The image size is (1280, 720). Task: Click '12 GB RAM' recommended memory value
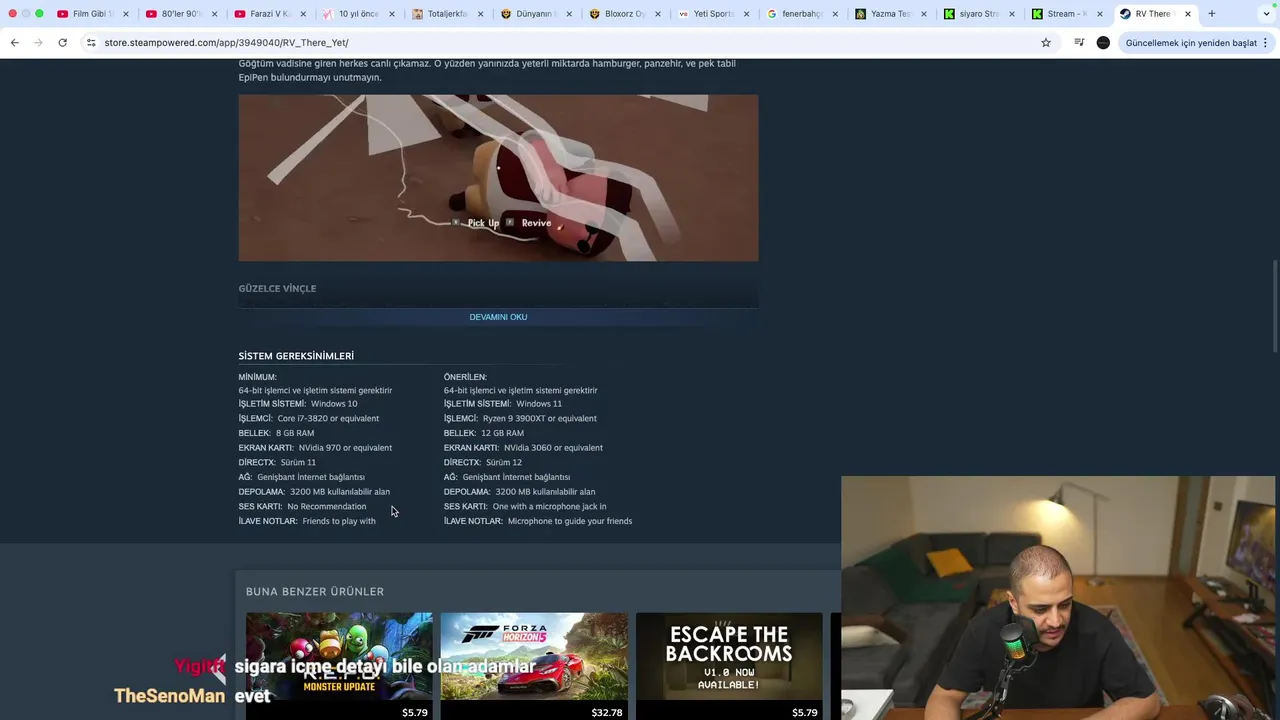click(502, 433)
